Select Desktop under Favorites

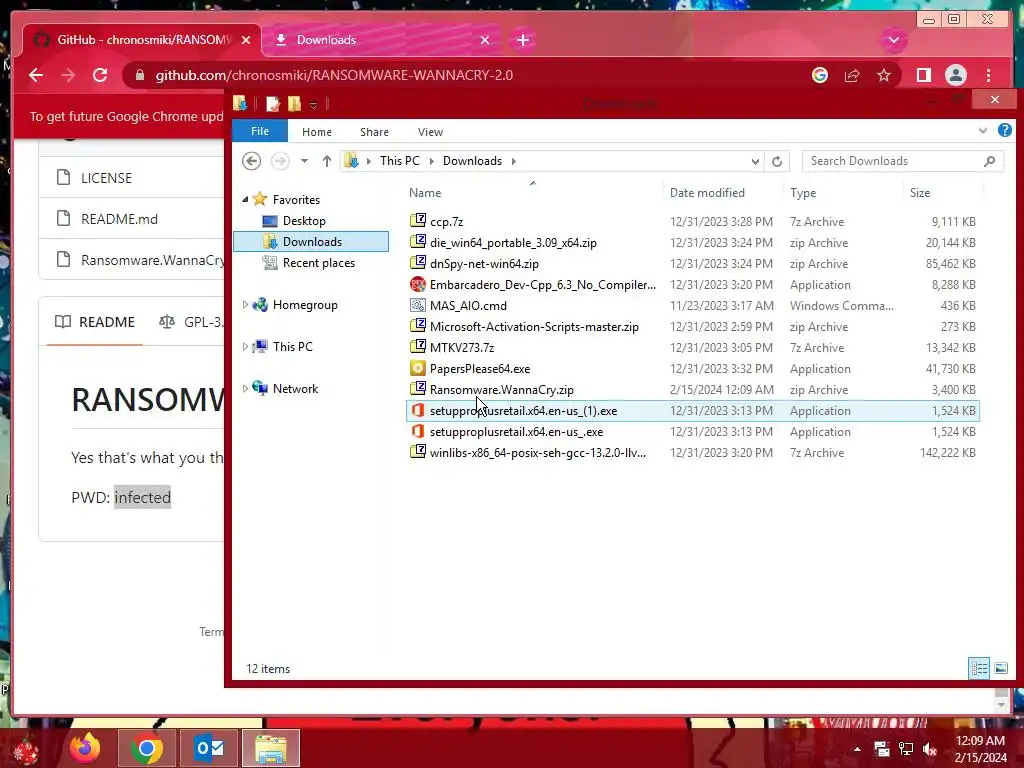[x=304, y=221]
